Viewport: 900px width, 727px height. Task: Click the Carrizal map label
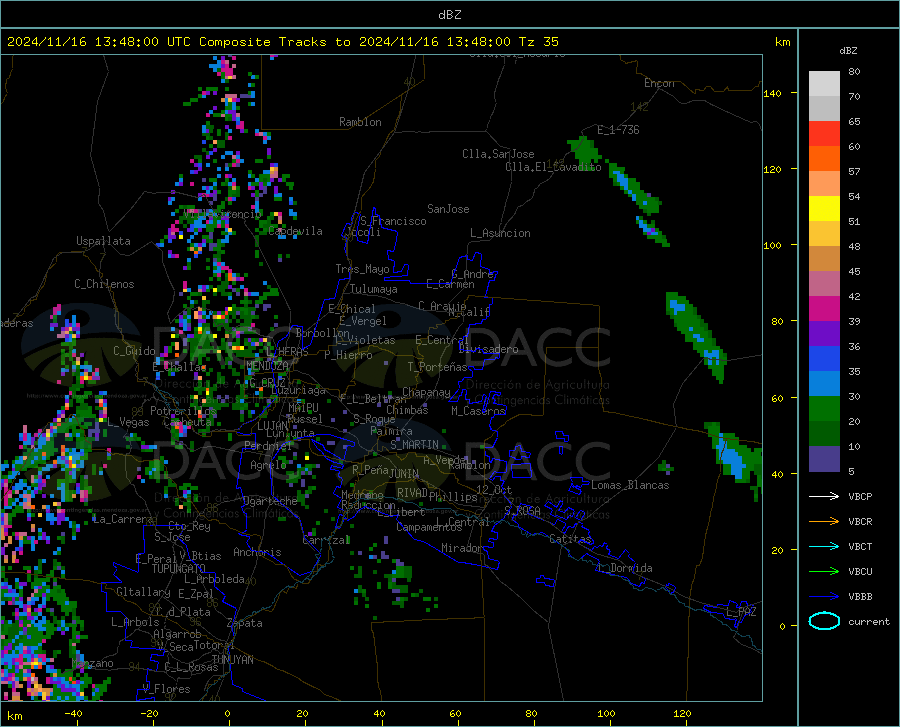tap(326, 540)
